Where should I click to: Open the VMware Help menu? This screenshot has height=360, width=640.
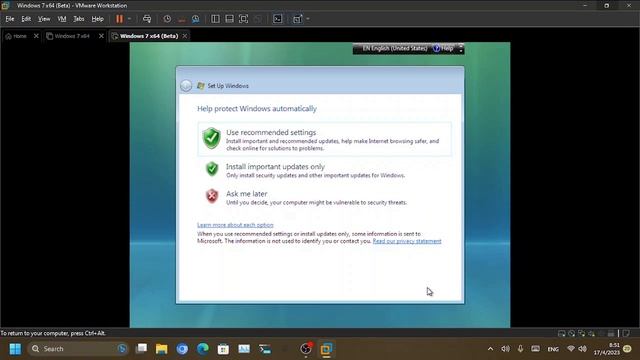(98, 19)
